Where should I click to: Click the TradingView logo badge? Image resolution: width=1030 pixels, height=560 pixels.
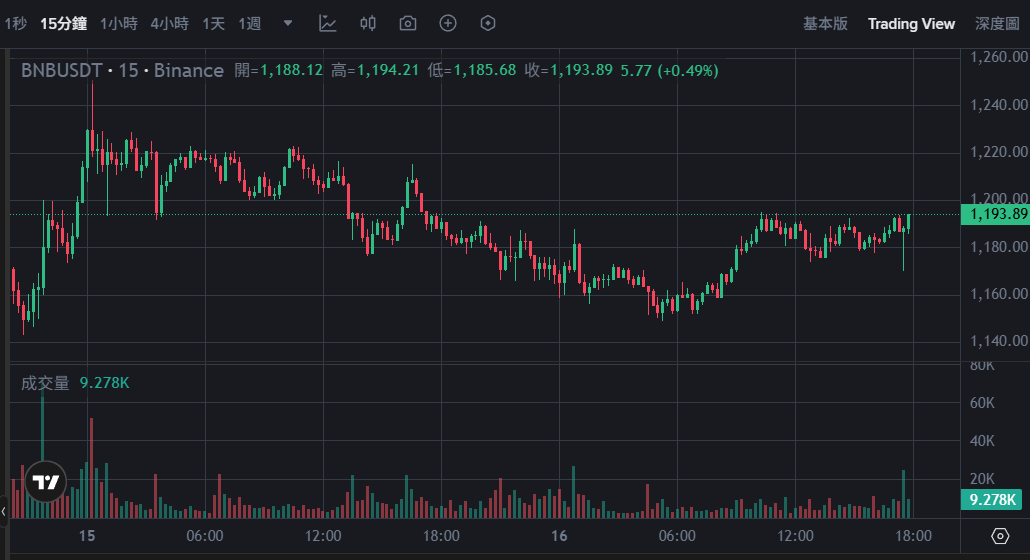(45, 482)
